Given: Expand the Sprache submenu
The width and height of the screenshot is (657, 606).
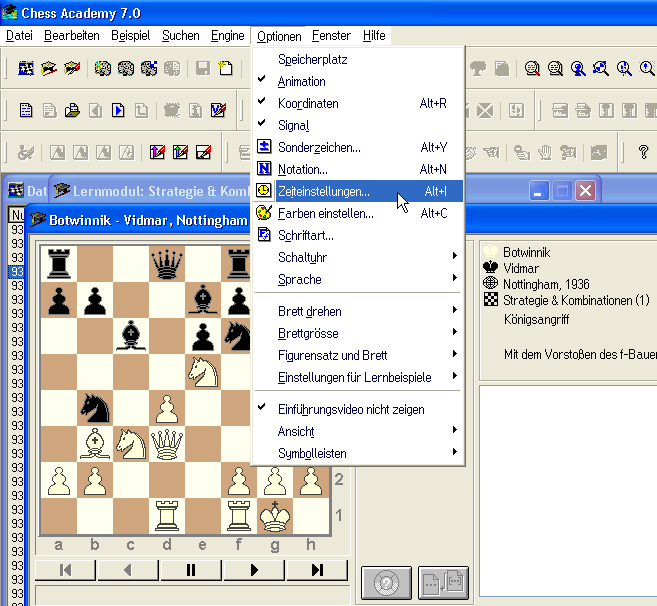Looking at the screenshot, I should click(x=359, y=279).
